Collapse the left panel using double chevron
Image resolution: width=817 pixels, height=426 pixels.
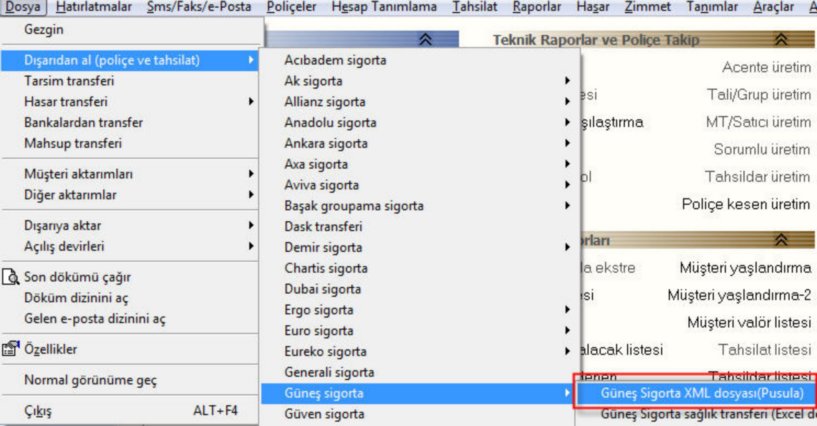(x=425, y=40)
